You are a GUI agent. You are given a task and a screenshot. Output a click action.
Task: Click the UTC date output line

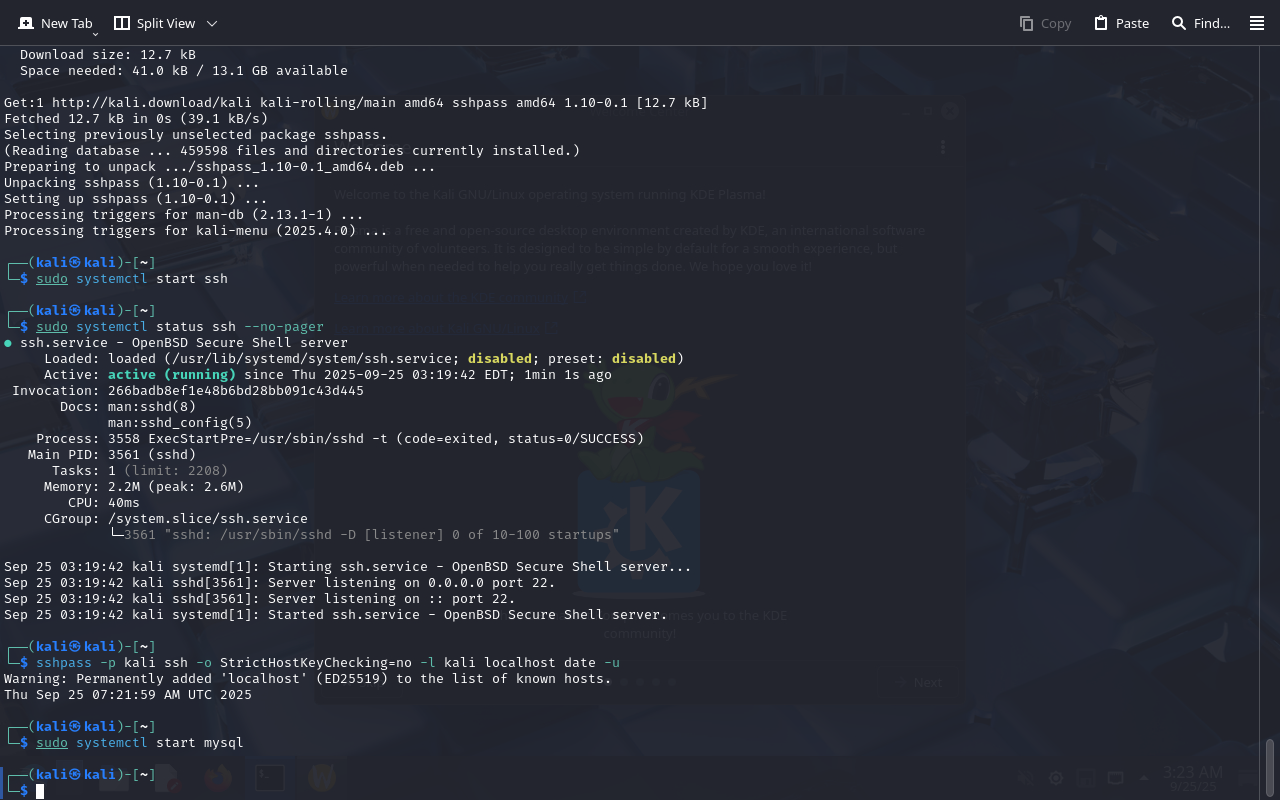(x=127, y=695)
